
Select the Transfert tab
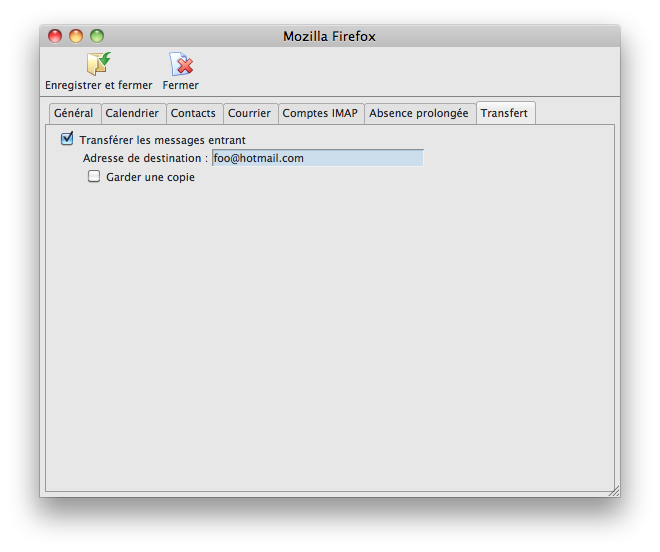coord(505,113)
